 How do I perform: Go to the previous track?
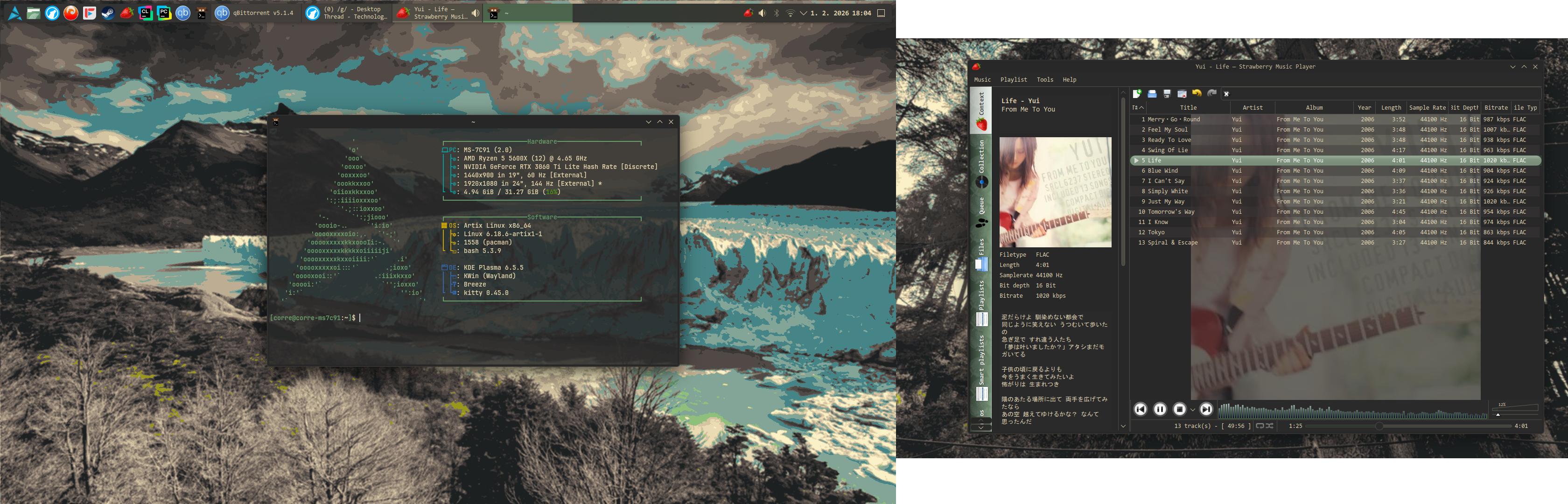[x=1140, y=410]
